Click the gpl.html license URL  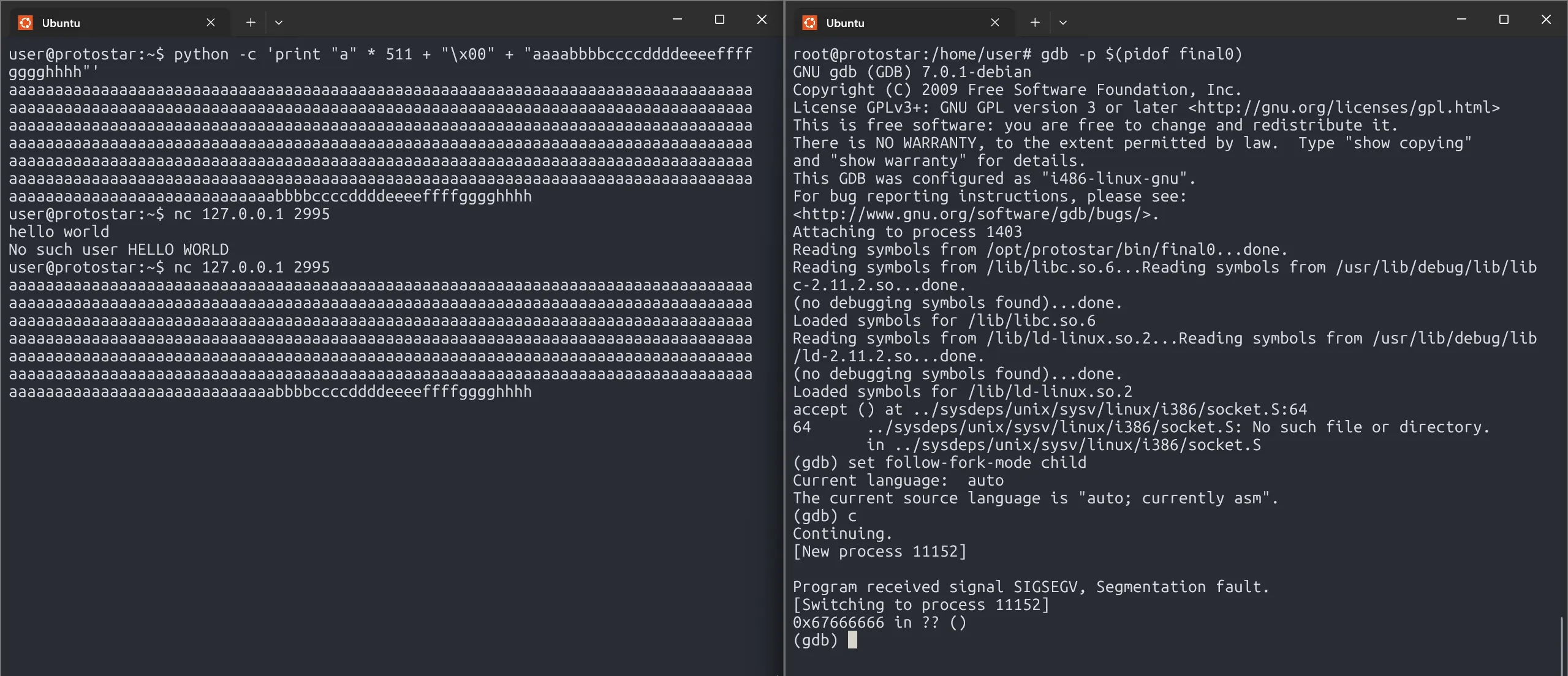pyautogui.click(x=1344, y=108)
